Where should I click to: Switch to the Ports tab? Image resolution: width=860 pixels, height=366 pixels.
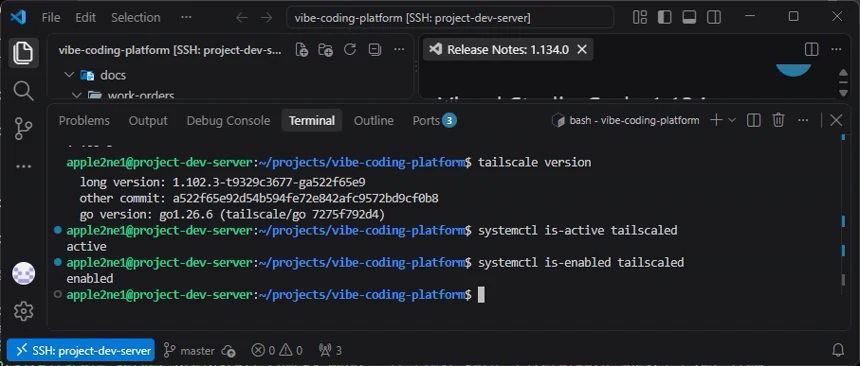434,121
